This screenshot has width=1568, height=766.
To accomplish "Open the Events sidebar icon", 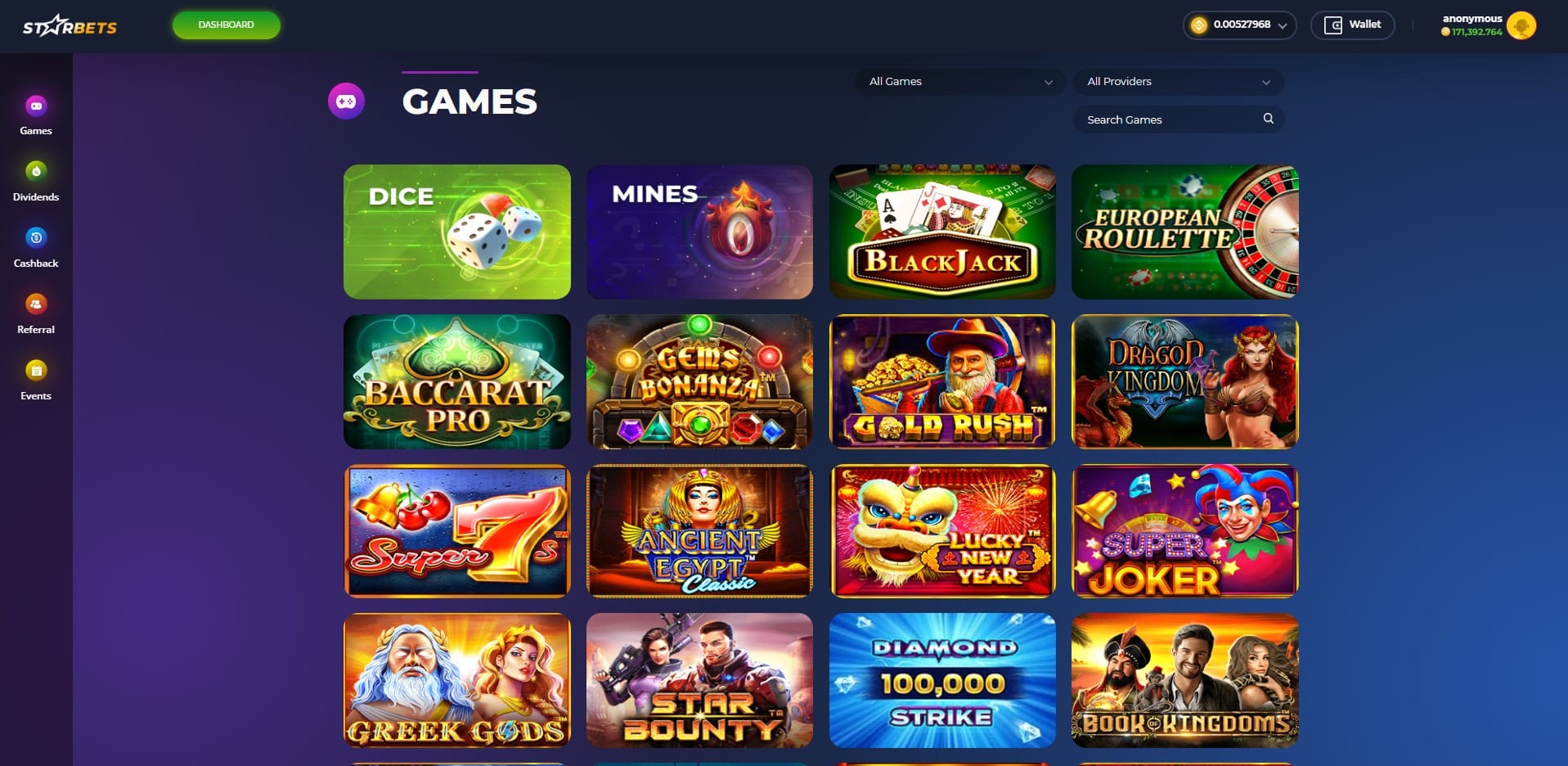I will tap(36, 371).
